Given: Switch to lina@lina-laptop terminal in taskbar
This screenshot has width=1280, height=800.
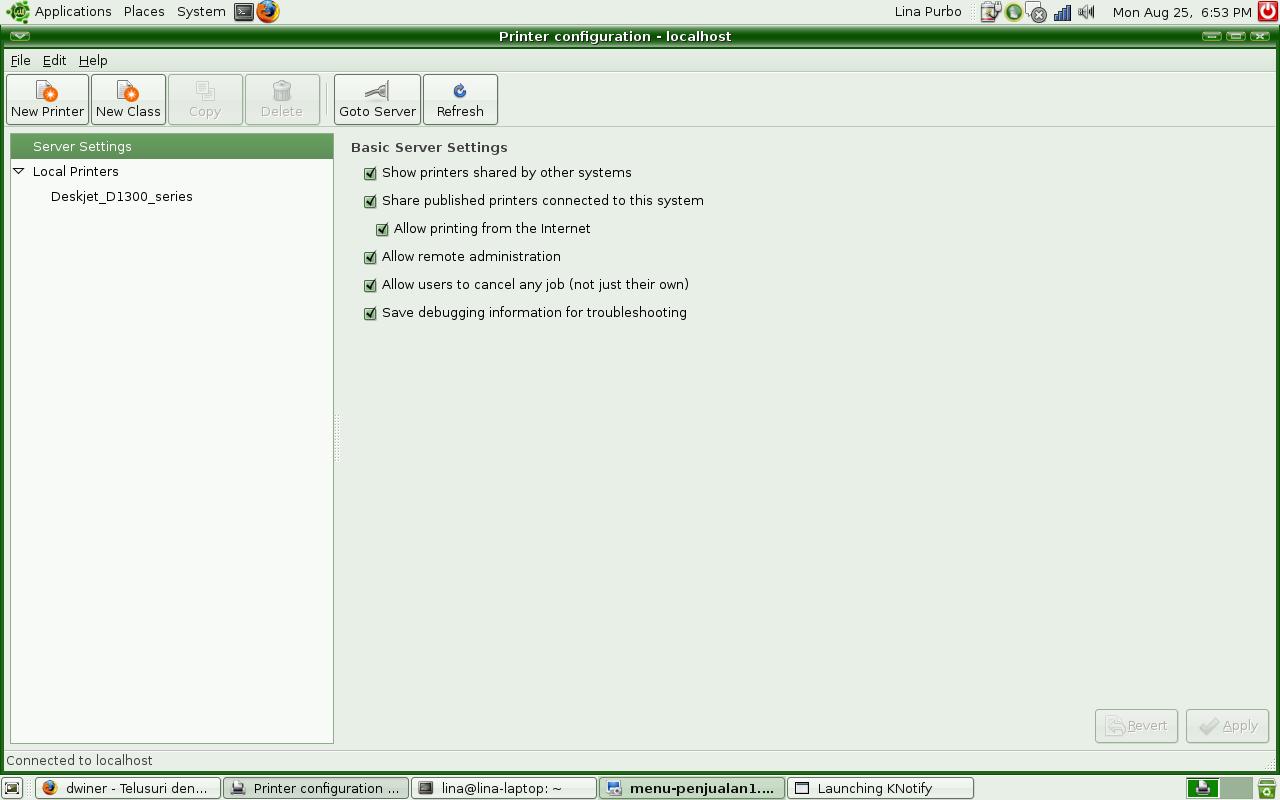Looking at the screenshot, I should pos(504,788).
